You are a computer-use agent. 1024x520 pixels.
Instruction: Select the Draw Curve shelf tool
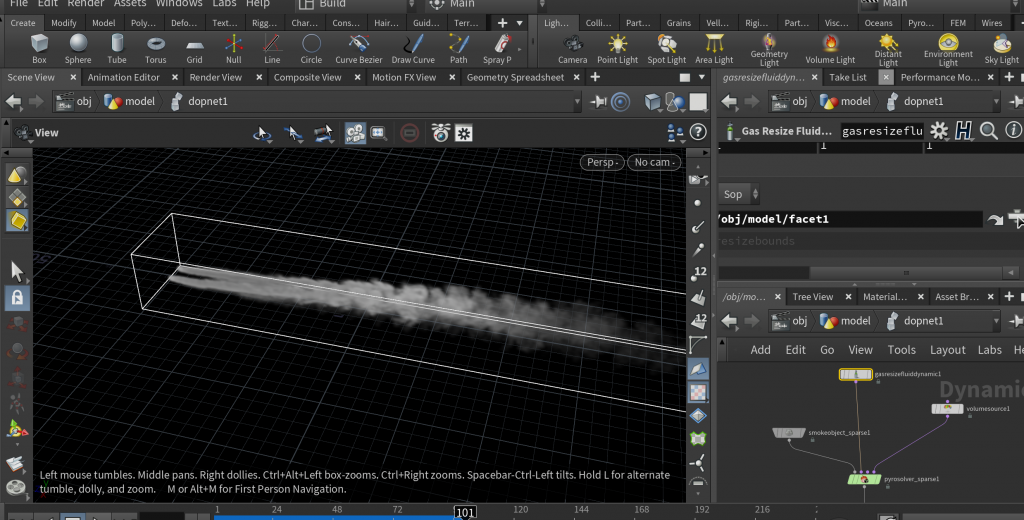(413, 49)
